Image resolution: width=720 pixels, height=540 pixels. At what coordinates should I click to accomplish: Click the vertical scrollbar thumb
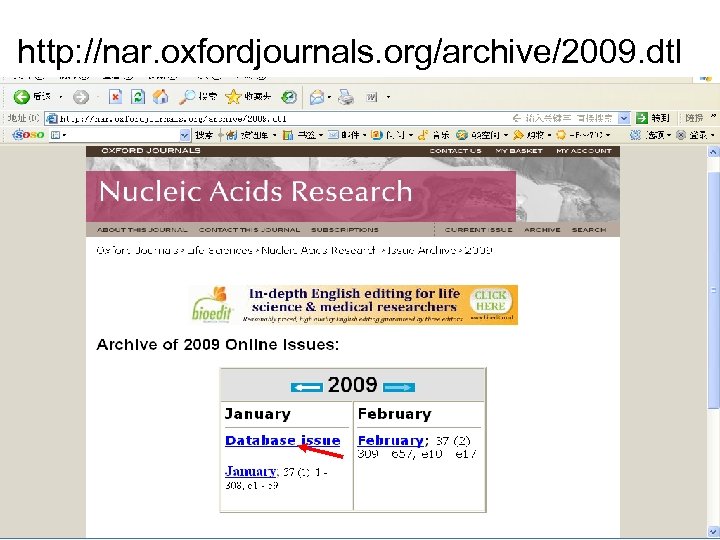tap(713, 290)
